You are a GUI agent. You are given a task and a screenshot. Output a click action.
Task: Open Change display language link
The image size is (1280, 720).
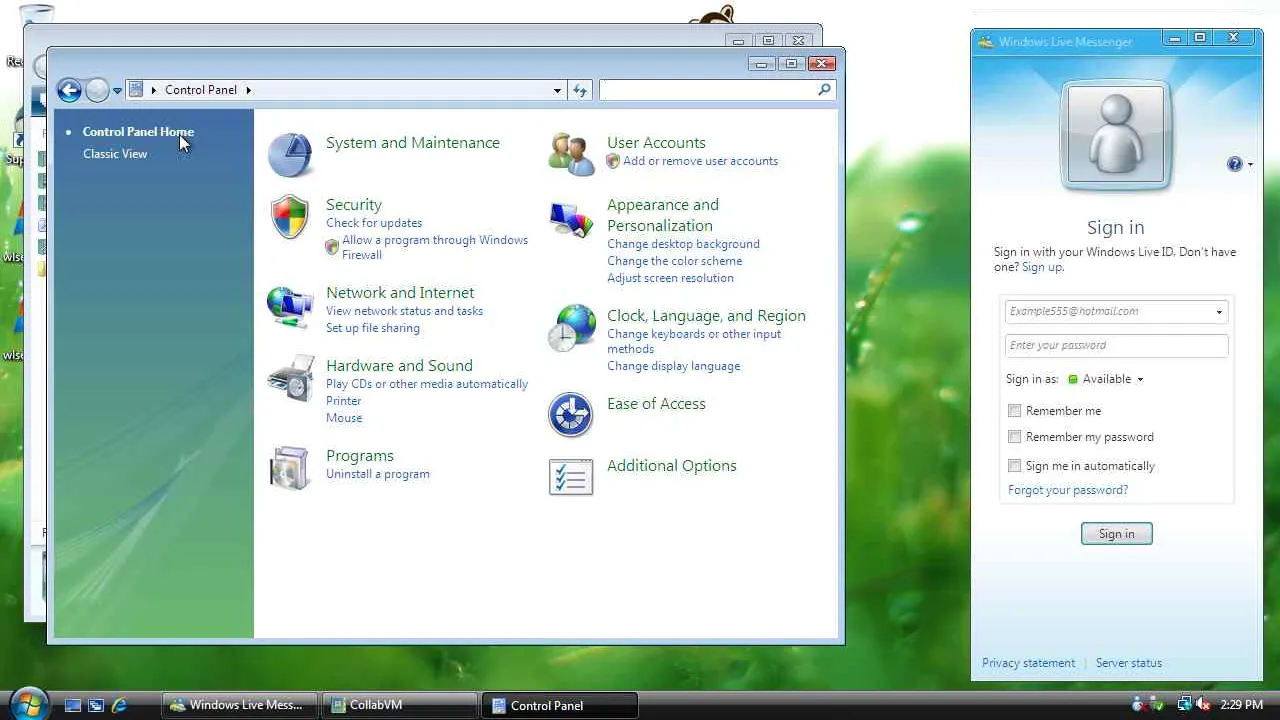(674, 366)
